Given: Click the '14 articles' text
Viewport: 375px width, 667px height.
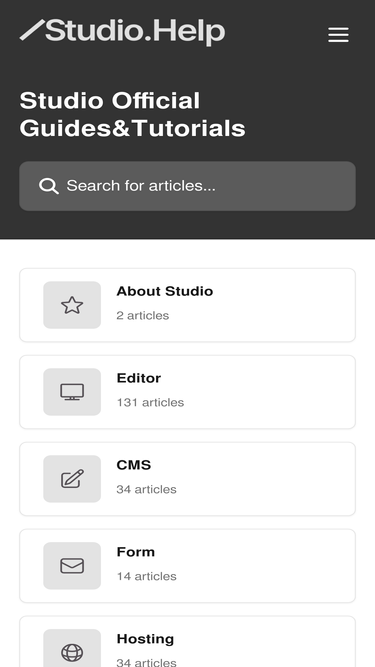Looking at the screenshot, I should coord(146,576).
